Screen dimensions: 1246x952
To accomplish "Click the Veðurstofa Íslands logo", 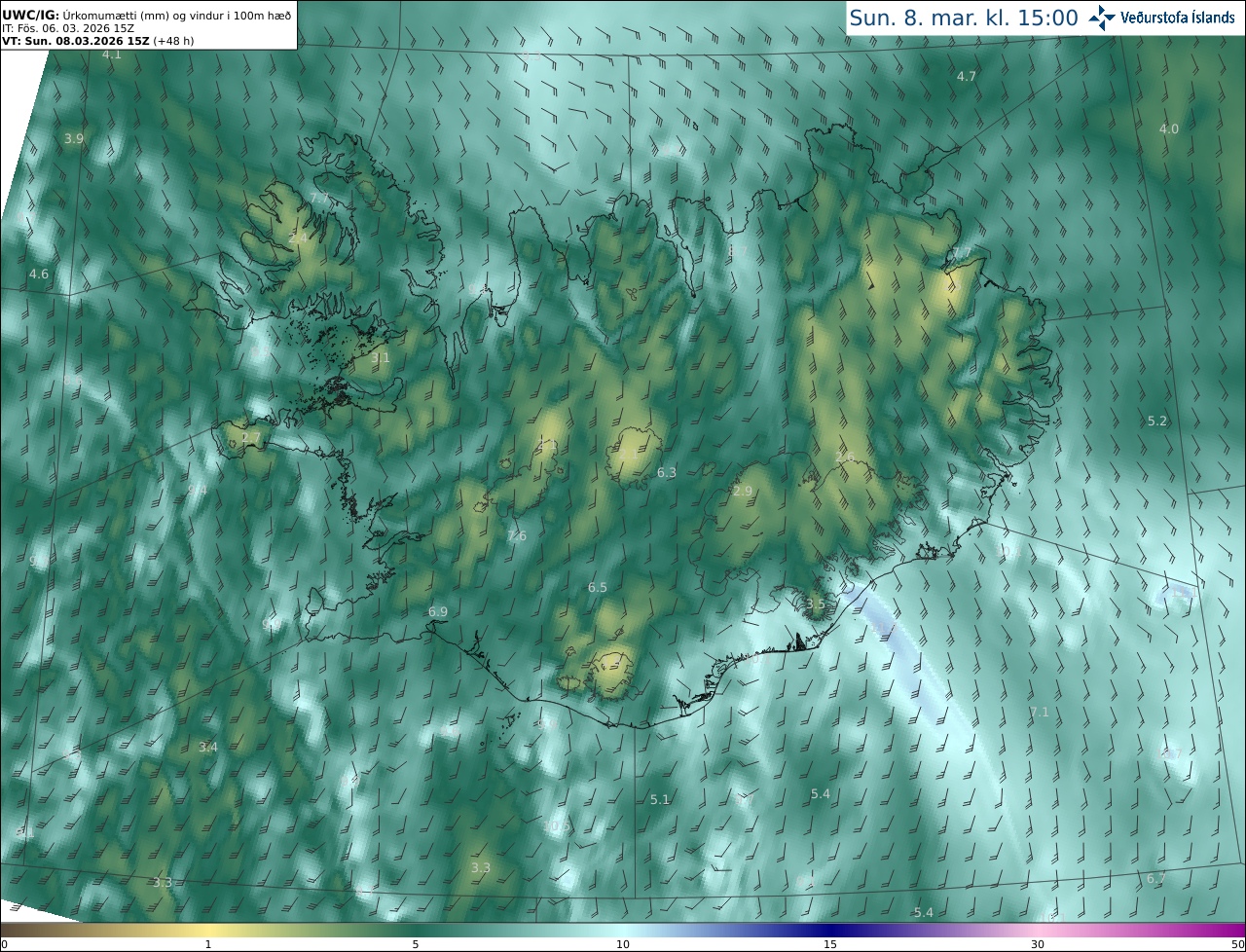I will click(1161, 18).
